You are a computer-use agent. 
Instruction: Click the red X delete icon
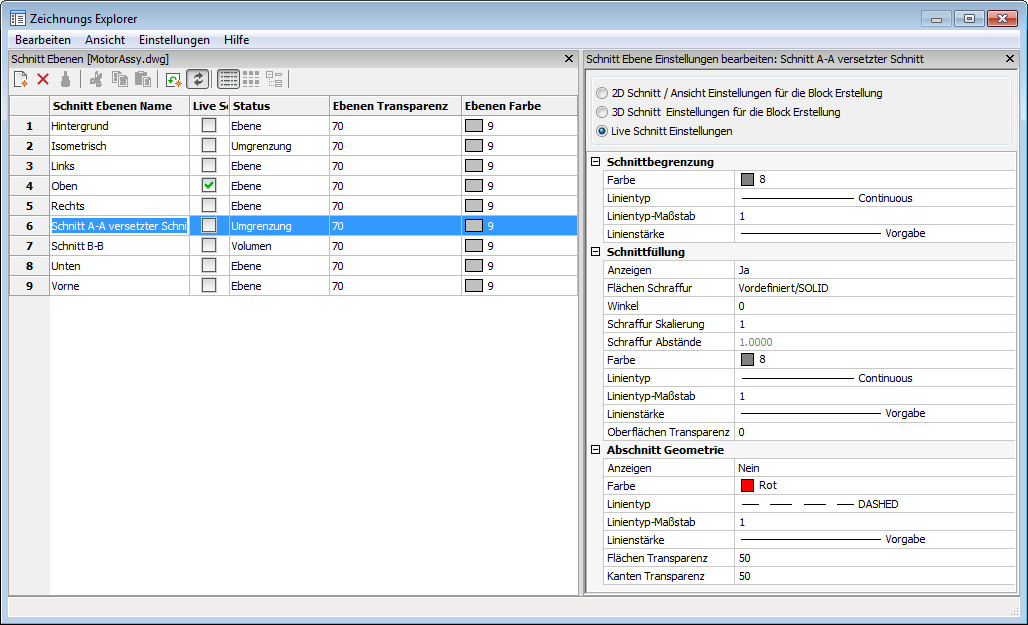click(x=43, y=80)
